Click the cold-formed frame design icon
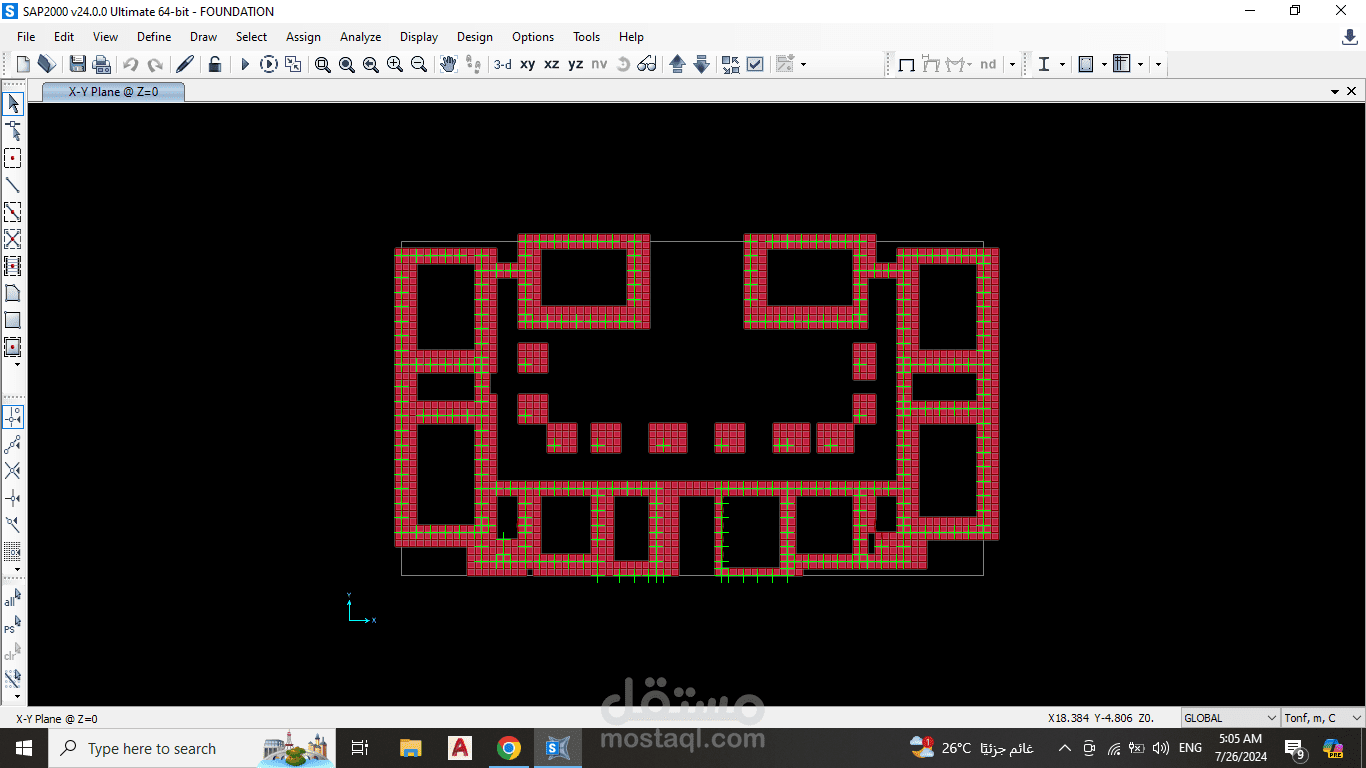Viewport: 1366px width, 768px height. 1122,64
